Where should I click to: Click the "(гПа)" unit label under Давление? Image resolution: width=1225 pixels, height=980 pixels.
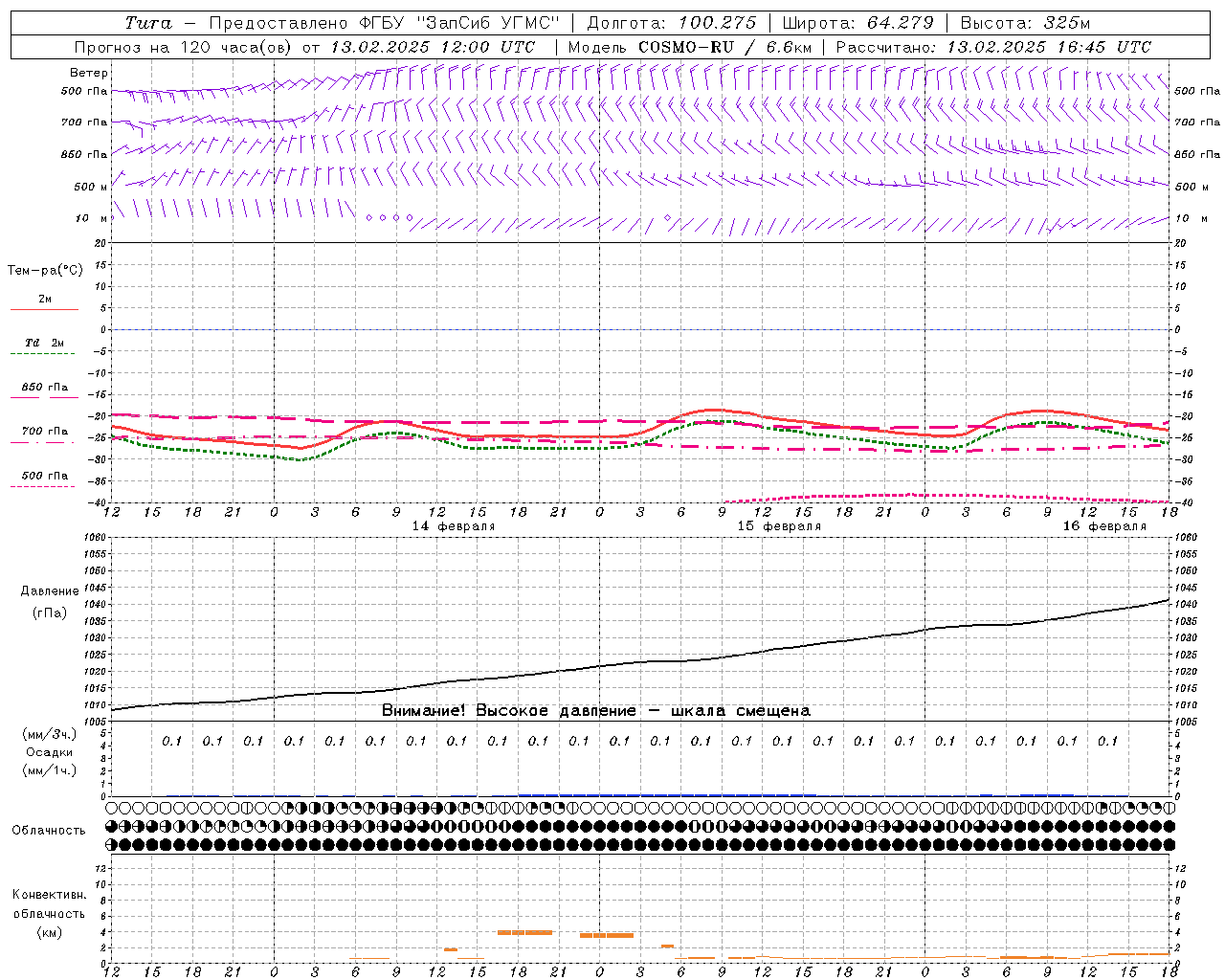click(x=50, y=613)
